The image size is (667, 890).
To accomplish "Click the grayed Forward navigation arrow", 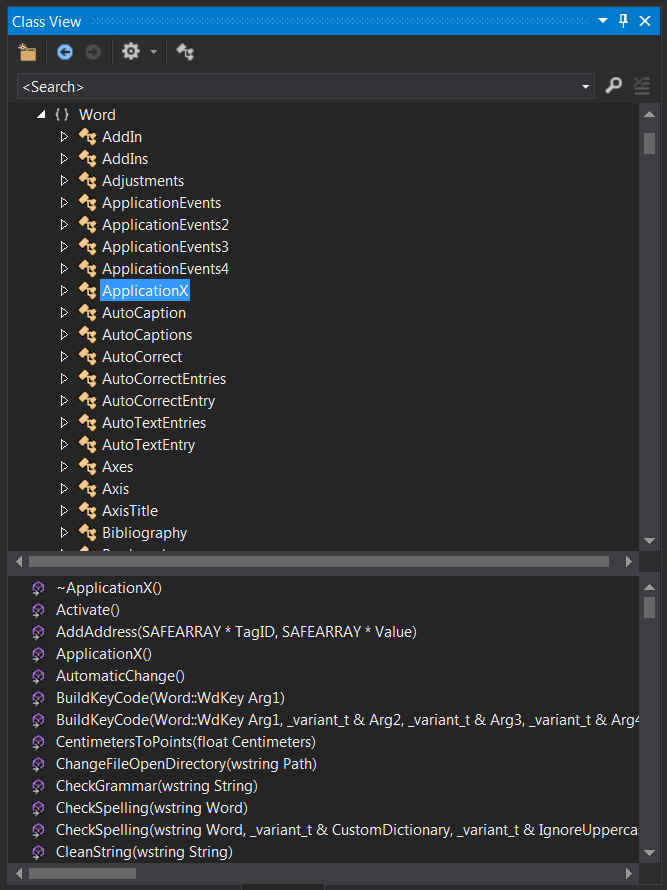I will click(93, 52).
